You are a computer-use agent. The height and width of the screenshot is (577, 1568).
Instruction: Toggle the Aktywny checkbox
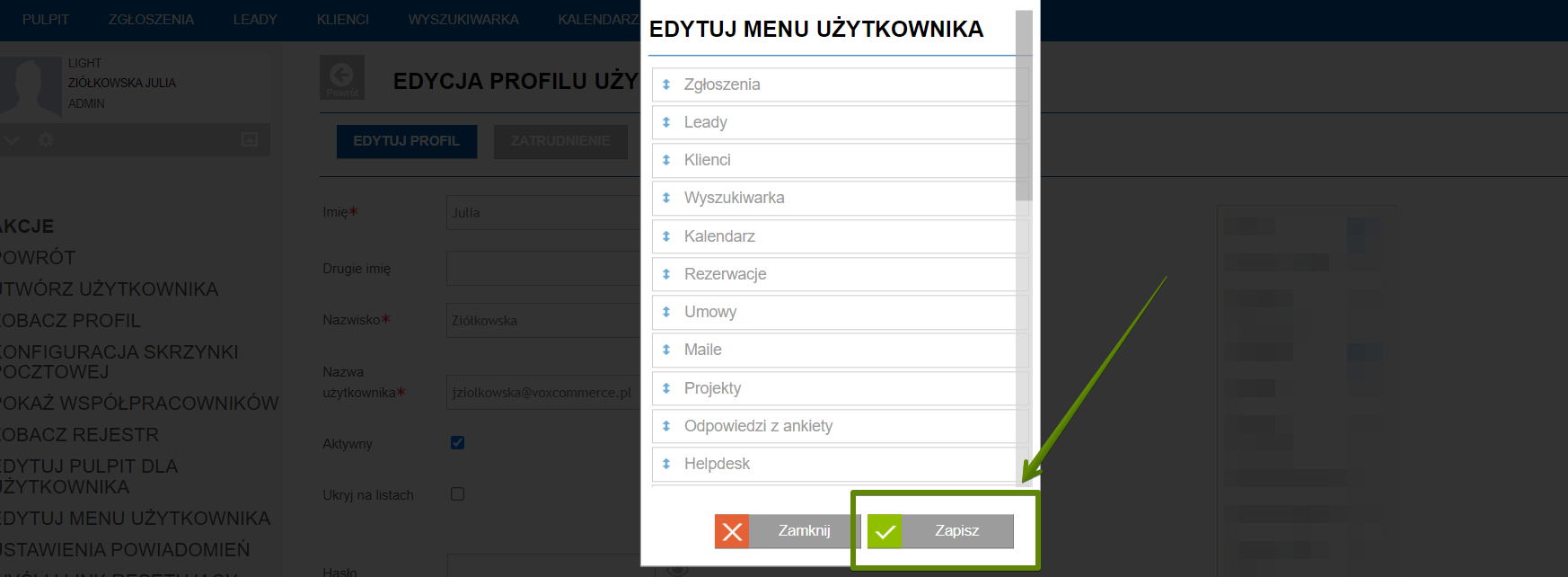pos(457,442)
